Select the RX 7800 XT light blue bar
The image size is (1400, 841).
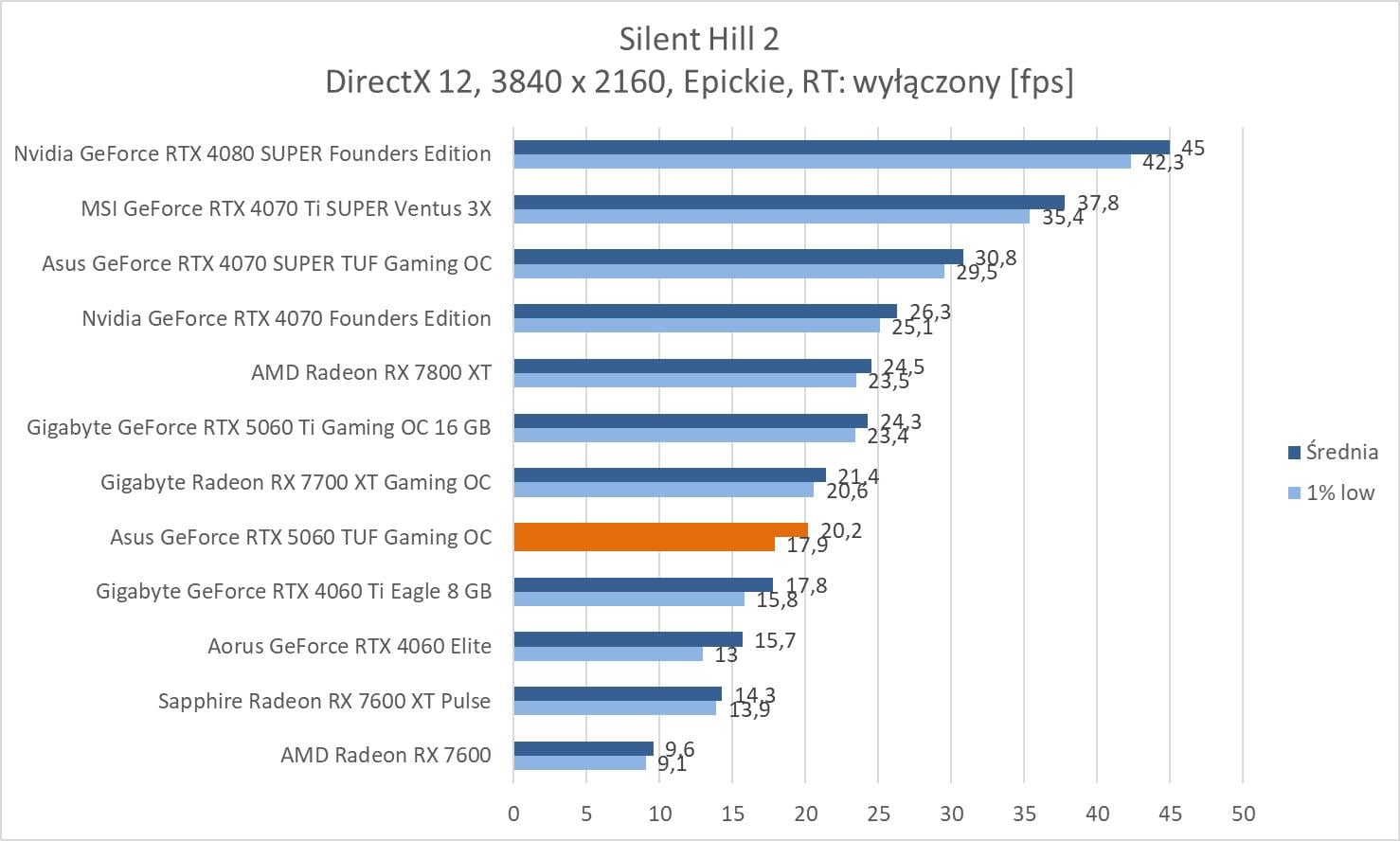pyautogui.click(x=685, y=380)
